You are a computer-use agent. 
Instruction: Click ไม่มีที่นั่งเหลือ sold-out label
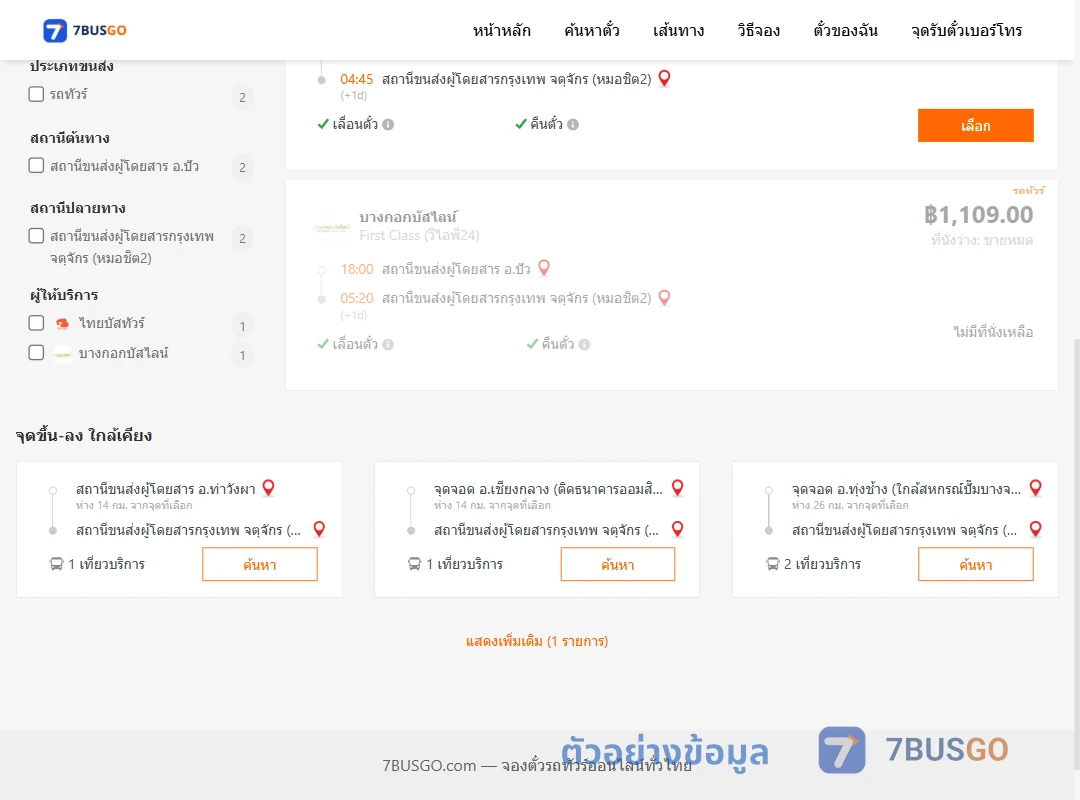coord(993,332)
